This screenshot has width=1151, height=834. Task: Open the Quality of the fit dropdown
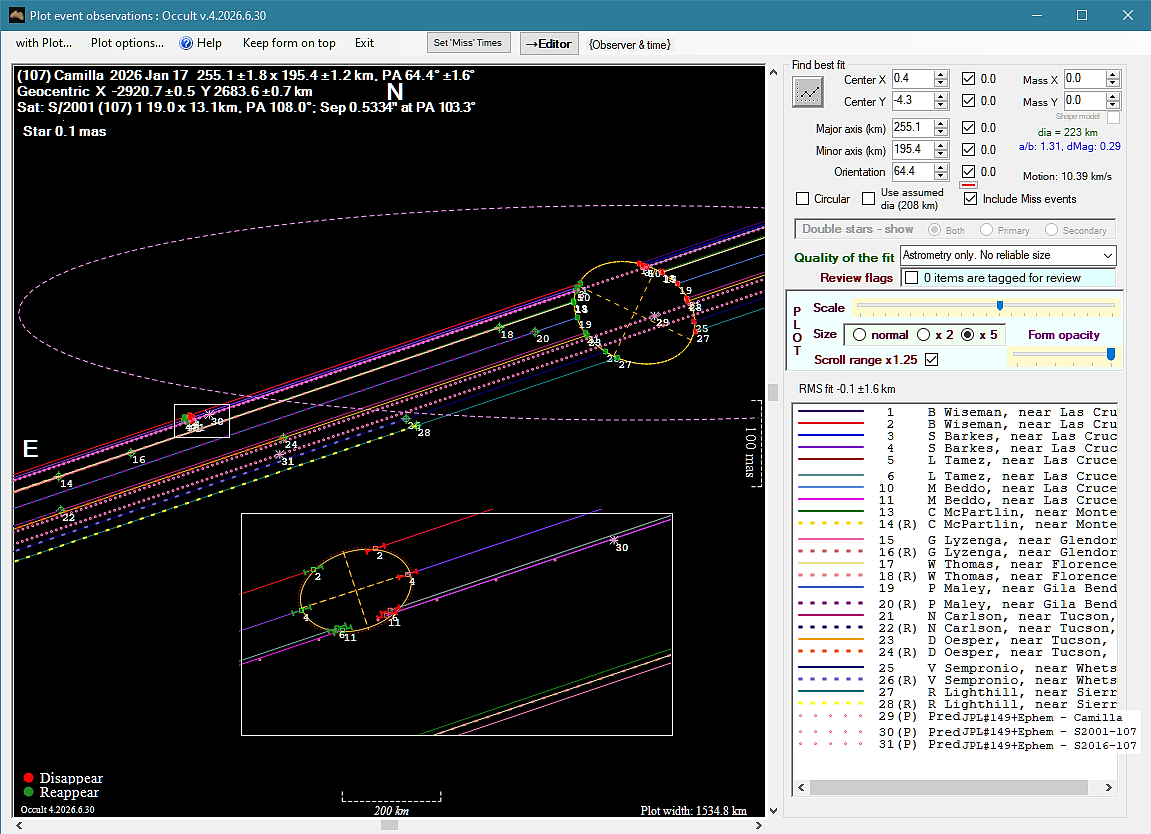click(x=1008, y=255)
